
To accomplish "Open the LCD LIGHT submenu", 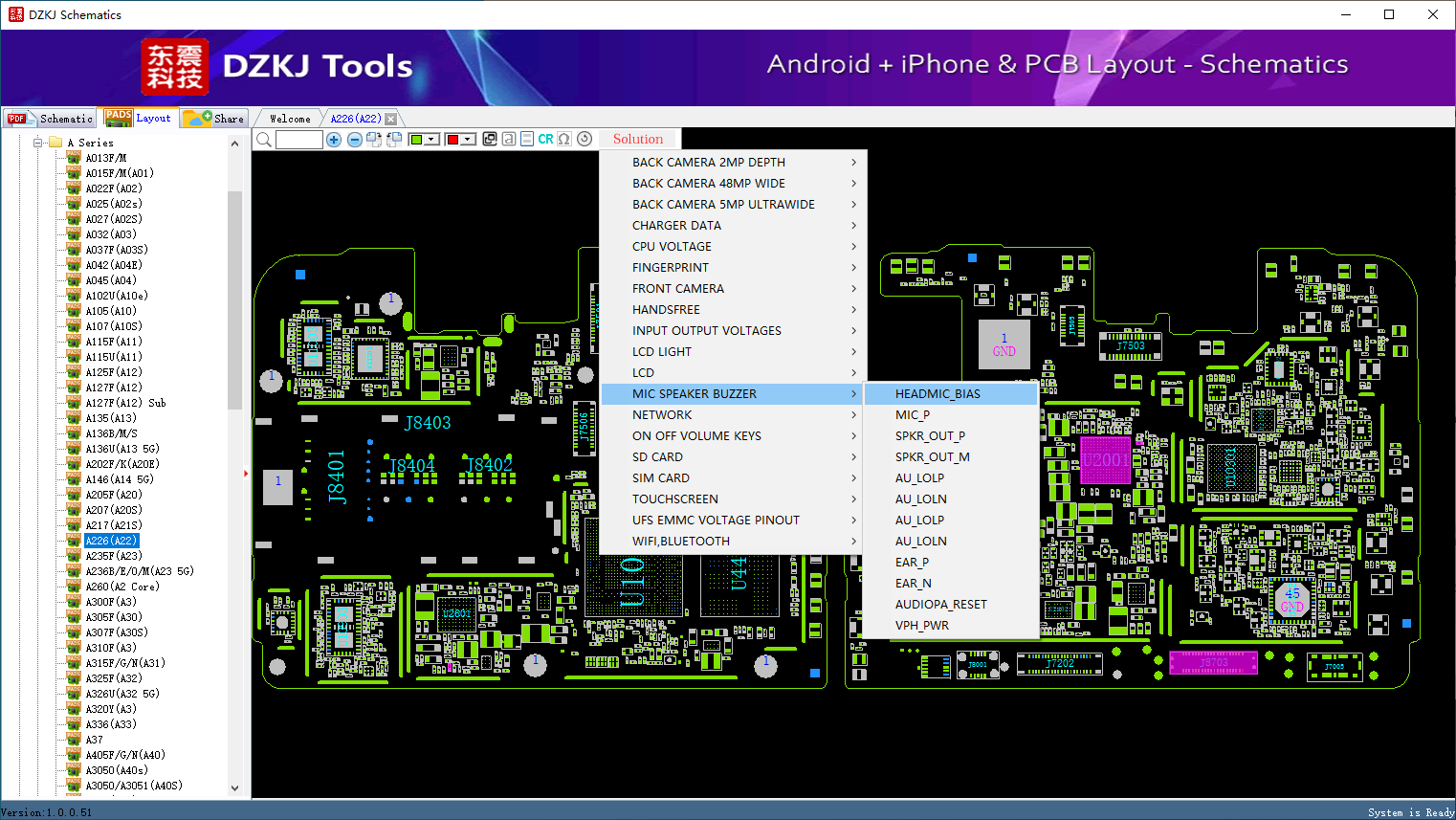I will pos(734,351).
